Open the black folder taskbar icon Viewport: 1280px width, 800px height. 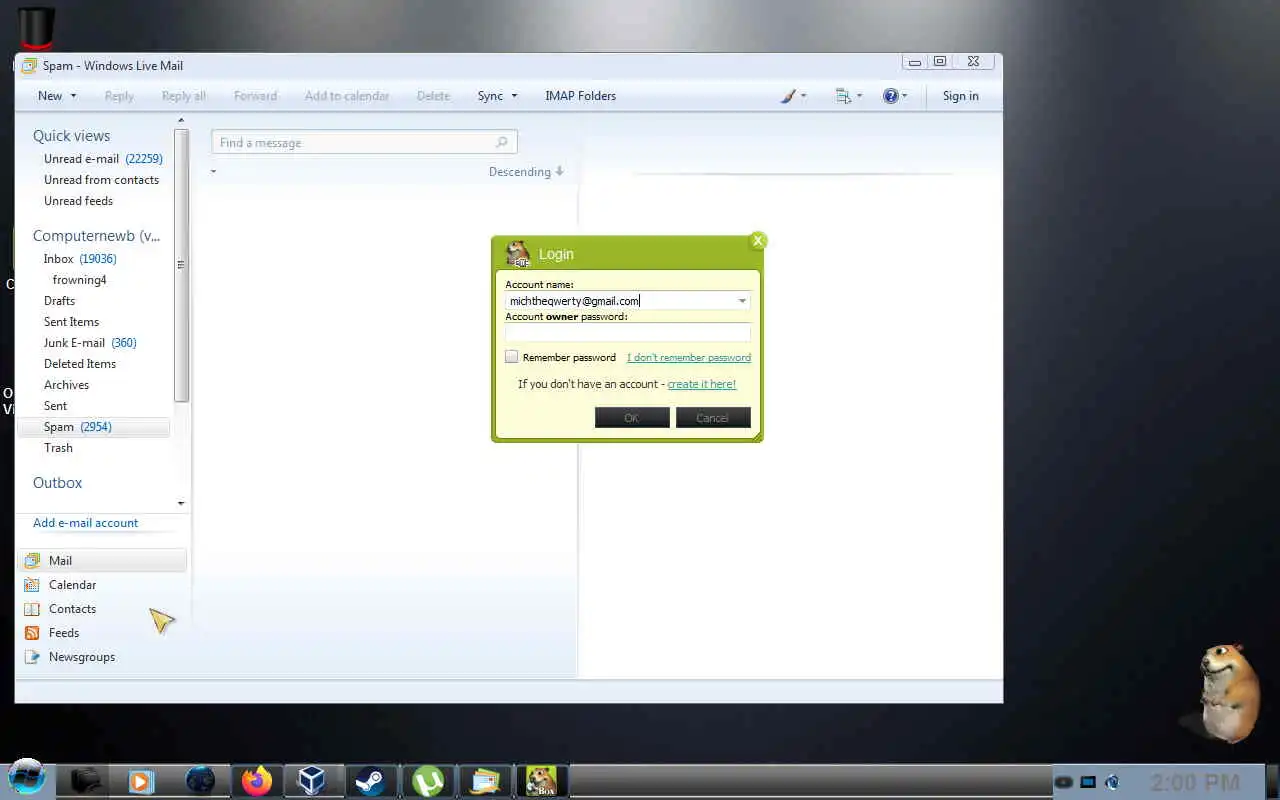tap(85, 780)
